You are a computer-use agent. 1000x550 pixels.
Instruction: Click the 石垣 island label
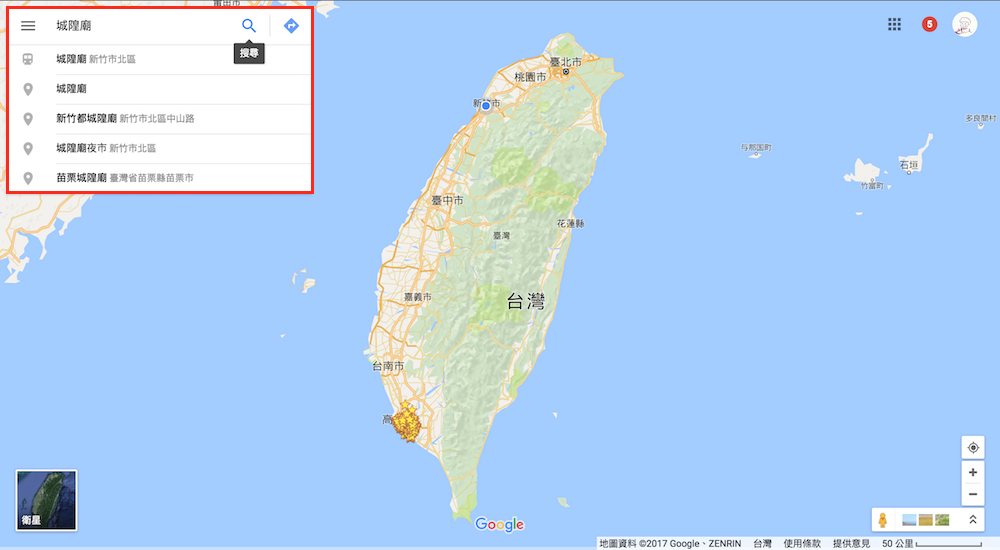pos(909,165)
